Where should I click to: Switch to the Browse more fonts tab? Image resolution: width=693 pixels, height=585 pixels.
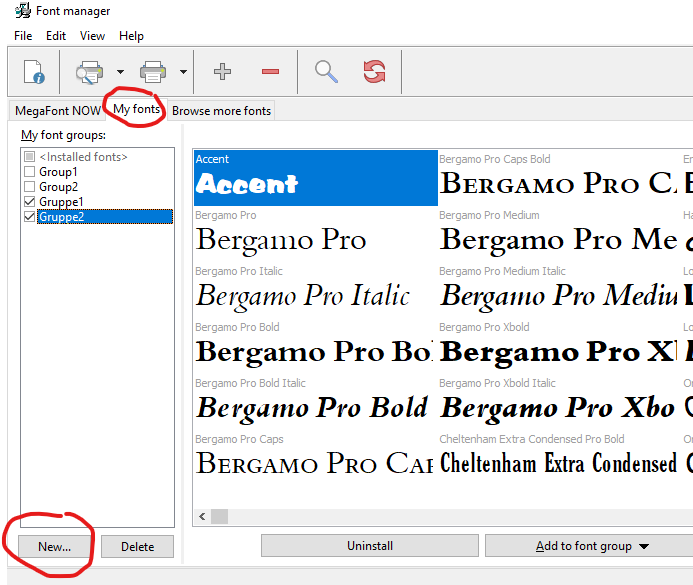[221, 111]
